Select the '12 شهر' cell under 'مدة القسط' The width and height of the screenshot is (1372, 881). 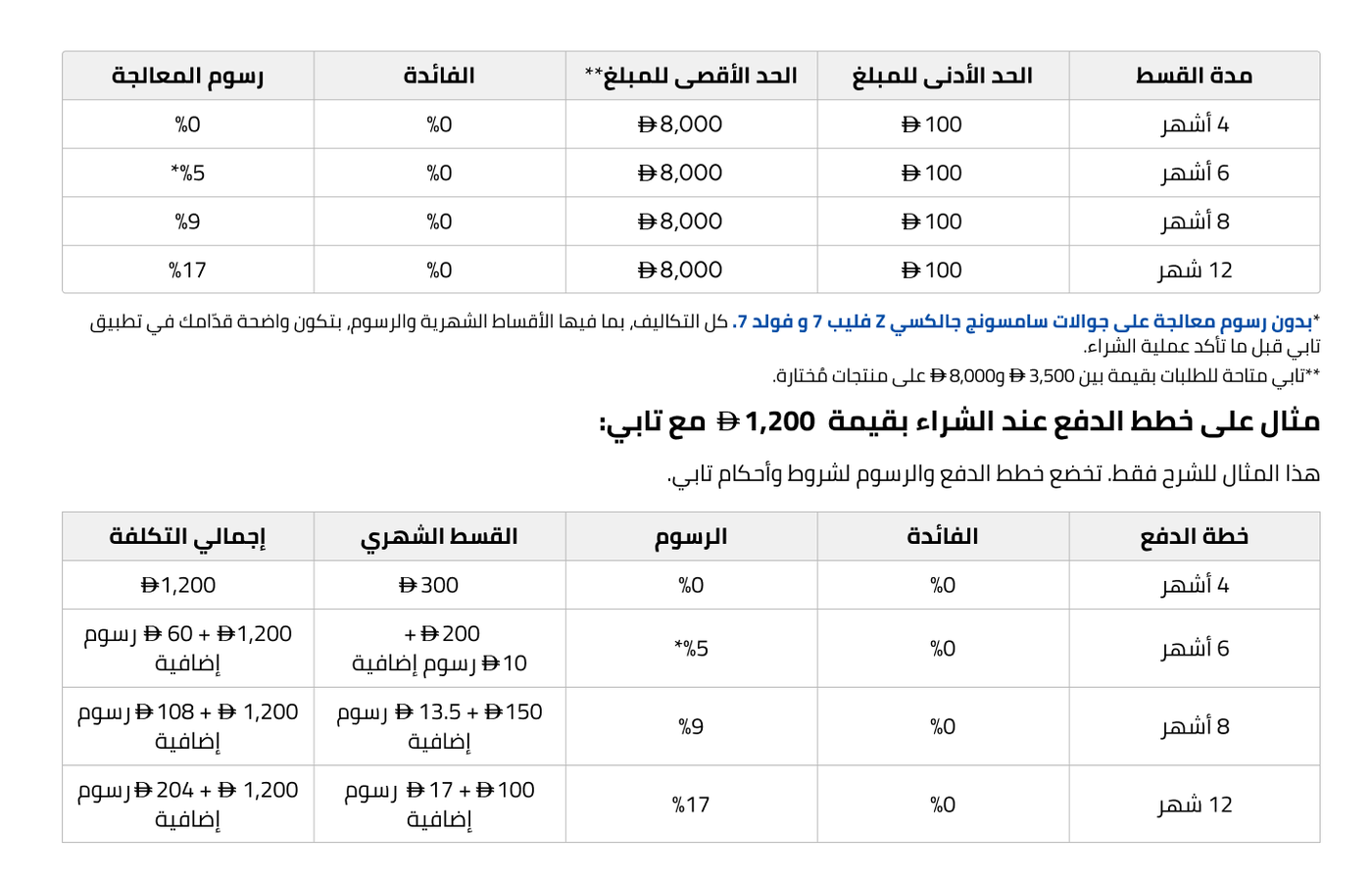pos(1194,269)
